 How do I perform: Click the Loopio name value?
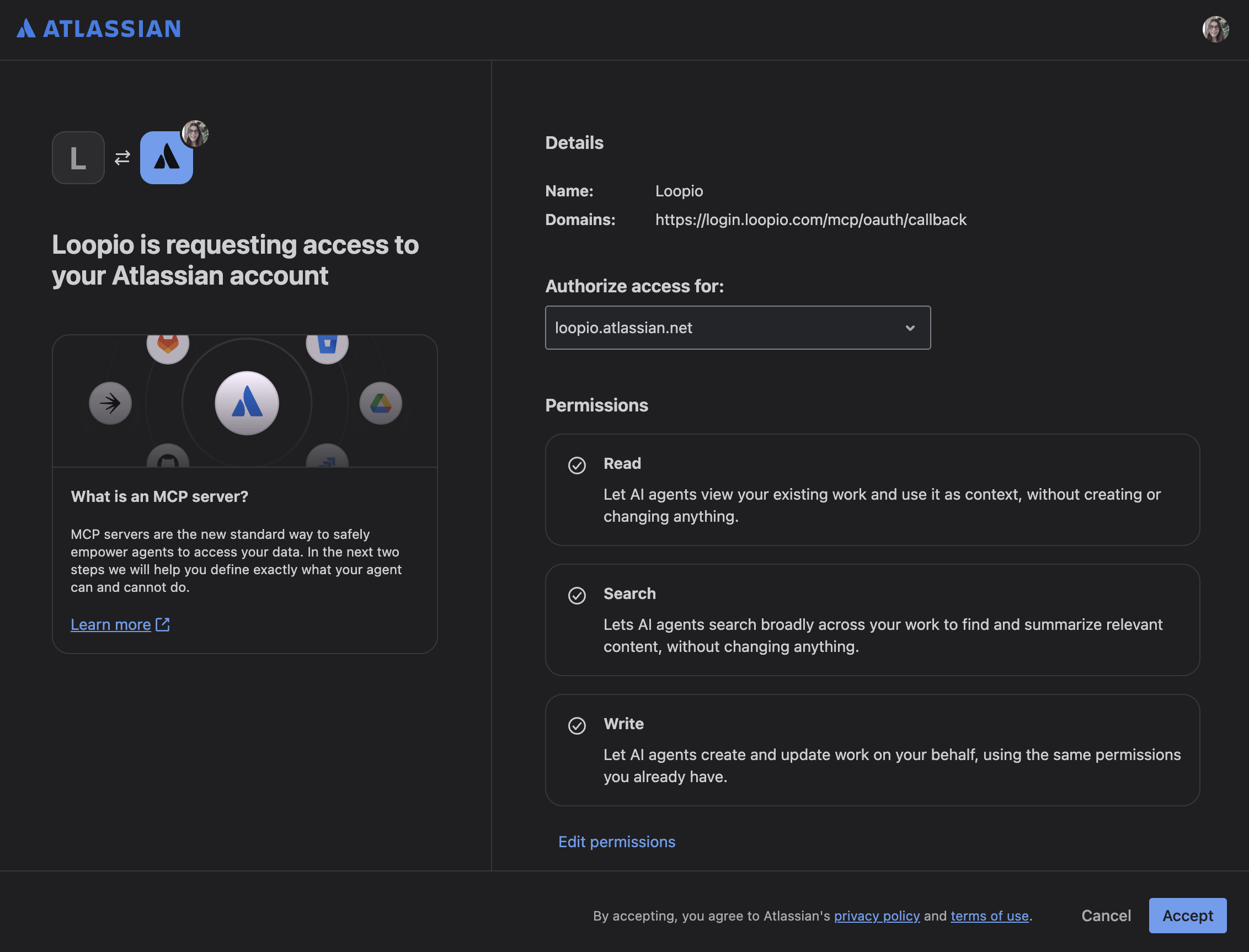click(679, 191)
